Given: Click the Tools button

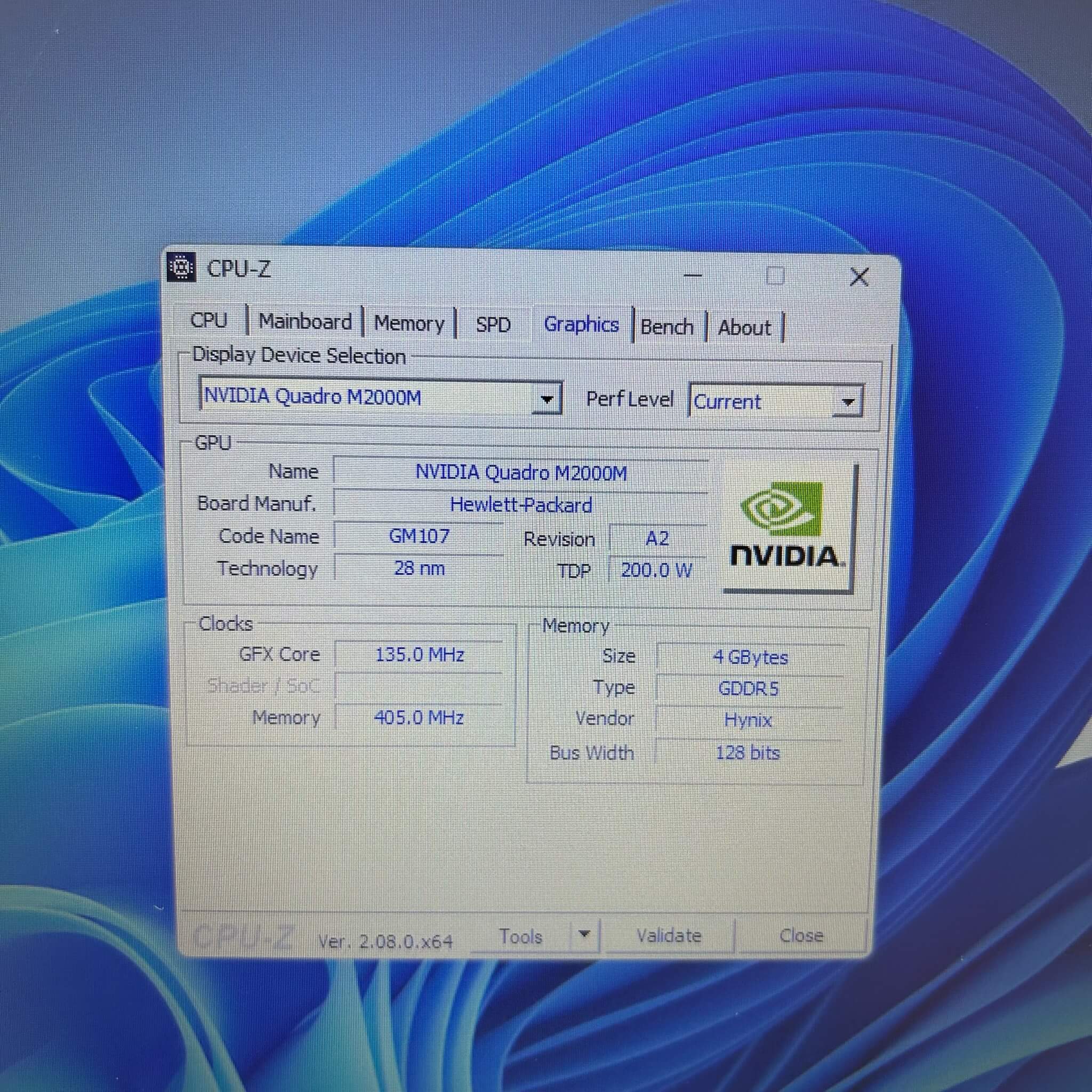Looking at the screenshot, I should (x=520, y=936).
